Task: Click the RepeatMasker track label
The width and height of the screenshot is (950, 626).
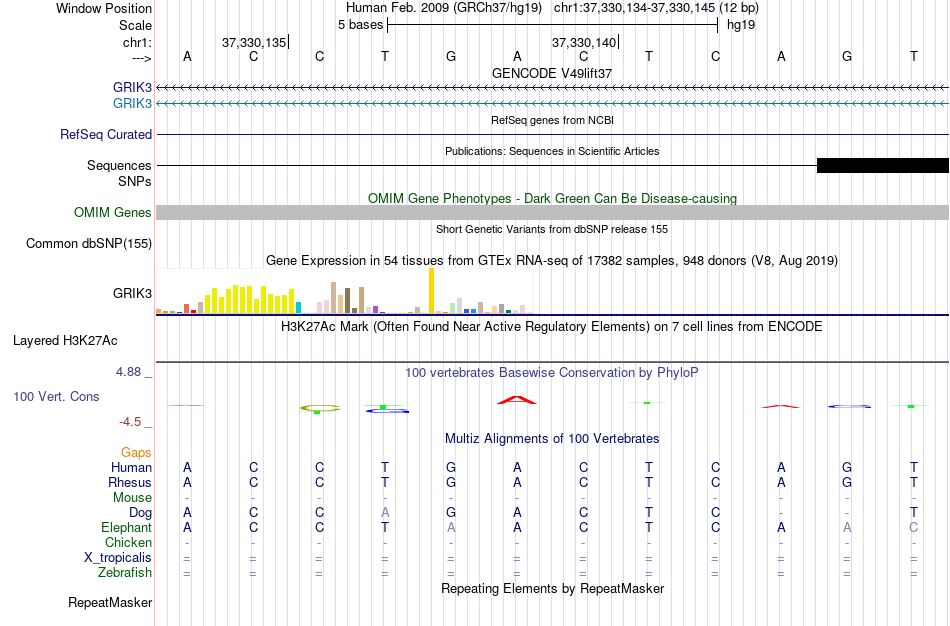Action: point(110,602)
